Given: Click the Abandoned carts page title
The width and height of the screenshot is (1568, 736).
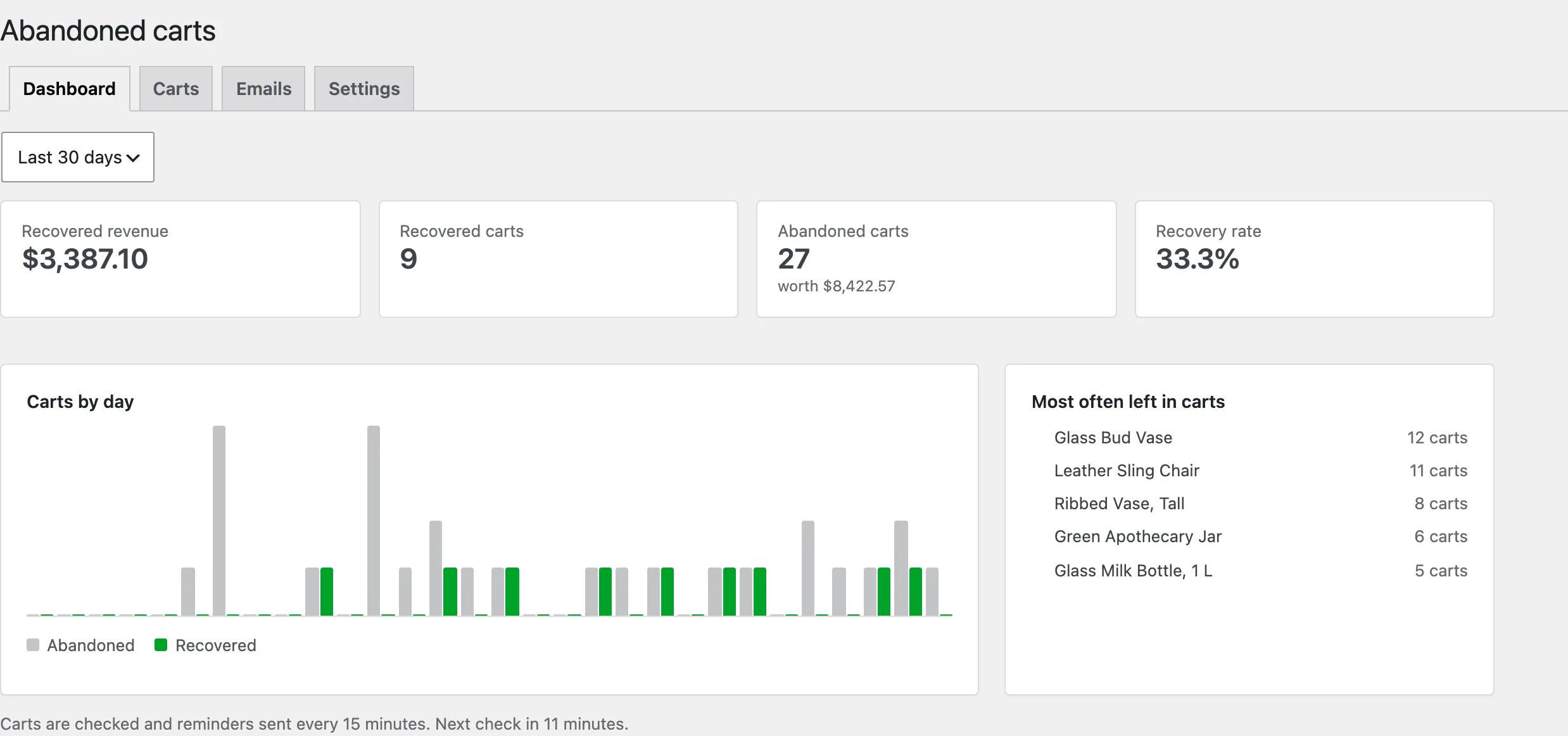Looking at the screenshot, I should click(x=108, y=30).
